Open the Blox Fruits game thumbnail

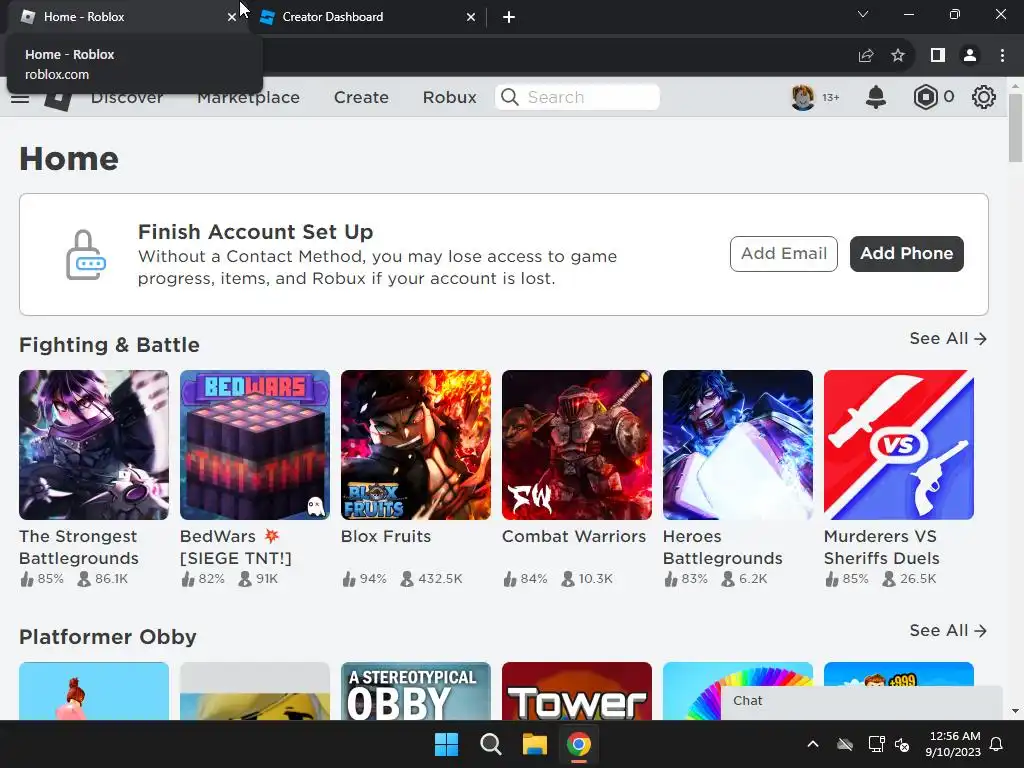pyautogui.click(x=416, y=445)
